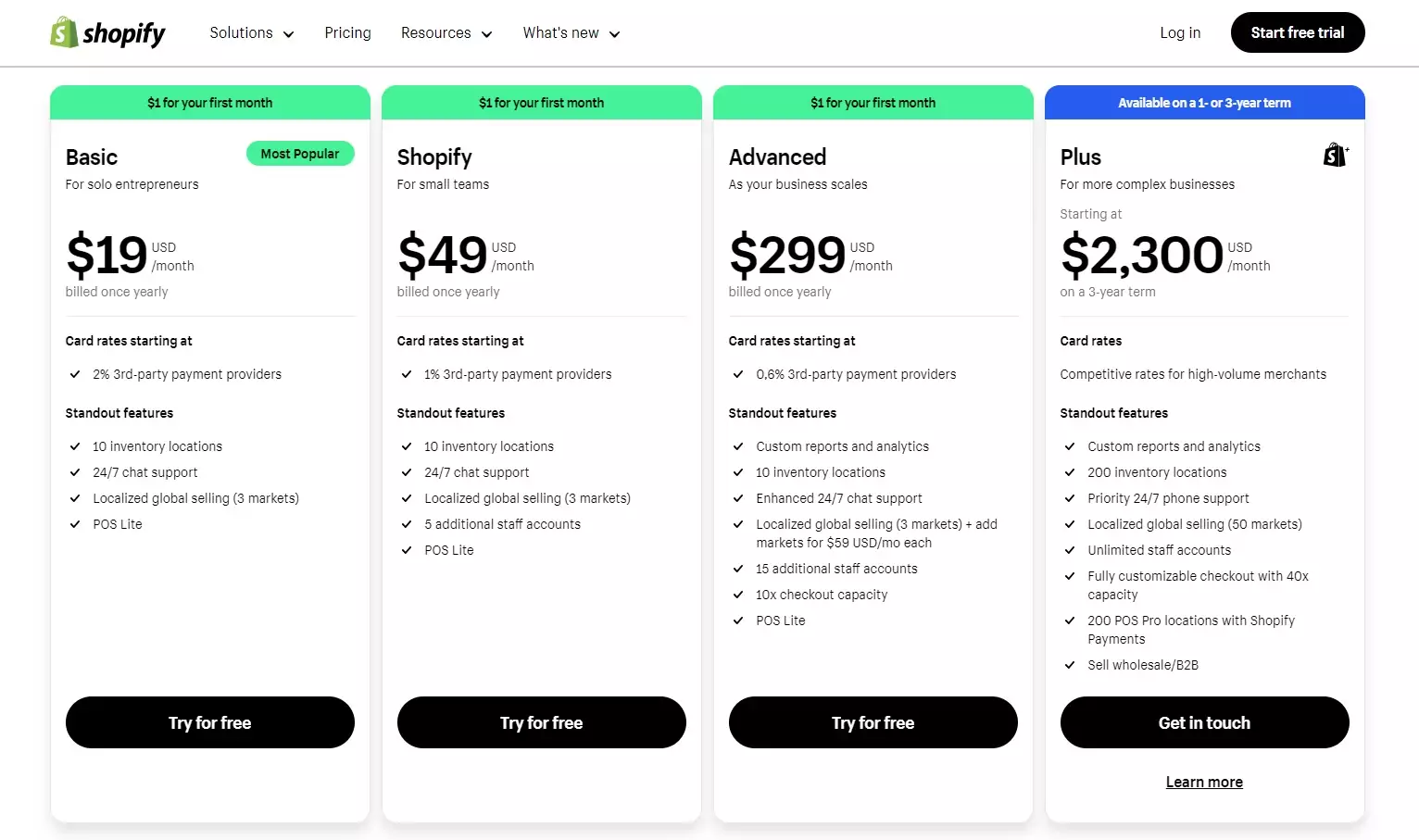Try the Advanced plan for free

click(x=873, y=722)
